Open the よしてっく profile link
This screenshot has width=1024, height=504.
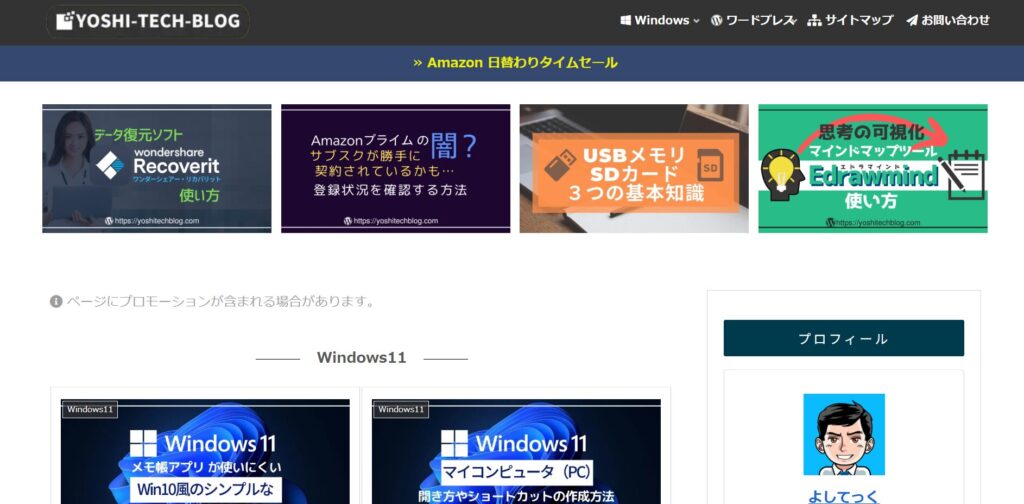[x=844, y=496]
